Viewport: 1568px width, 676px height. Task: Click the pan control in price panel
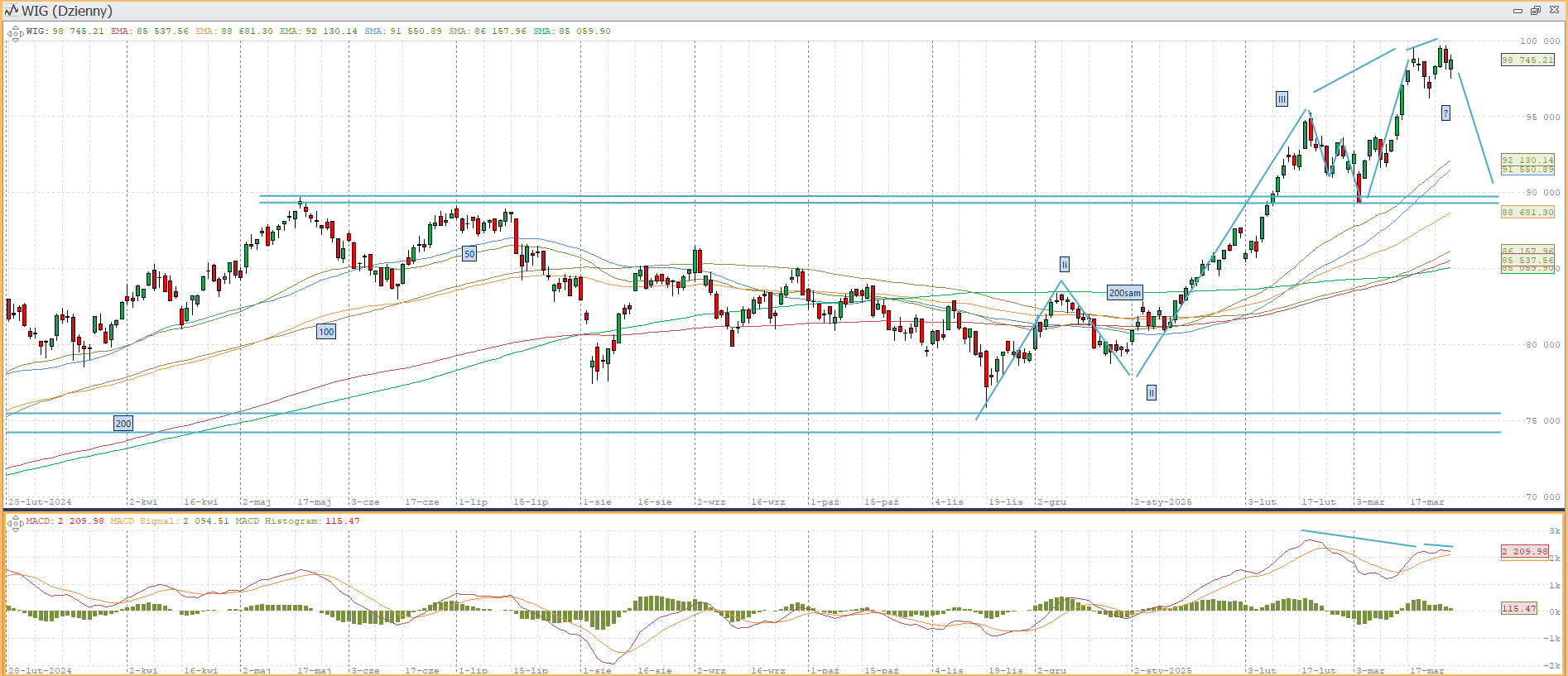tap(15, 34)
